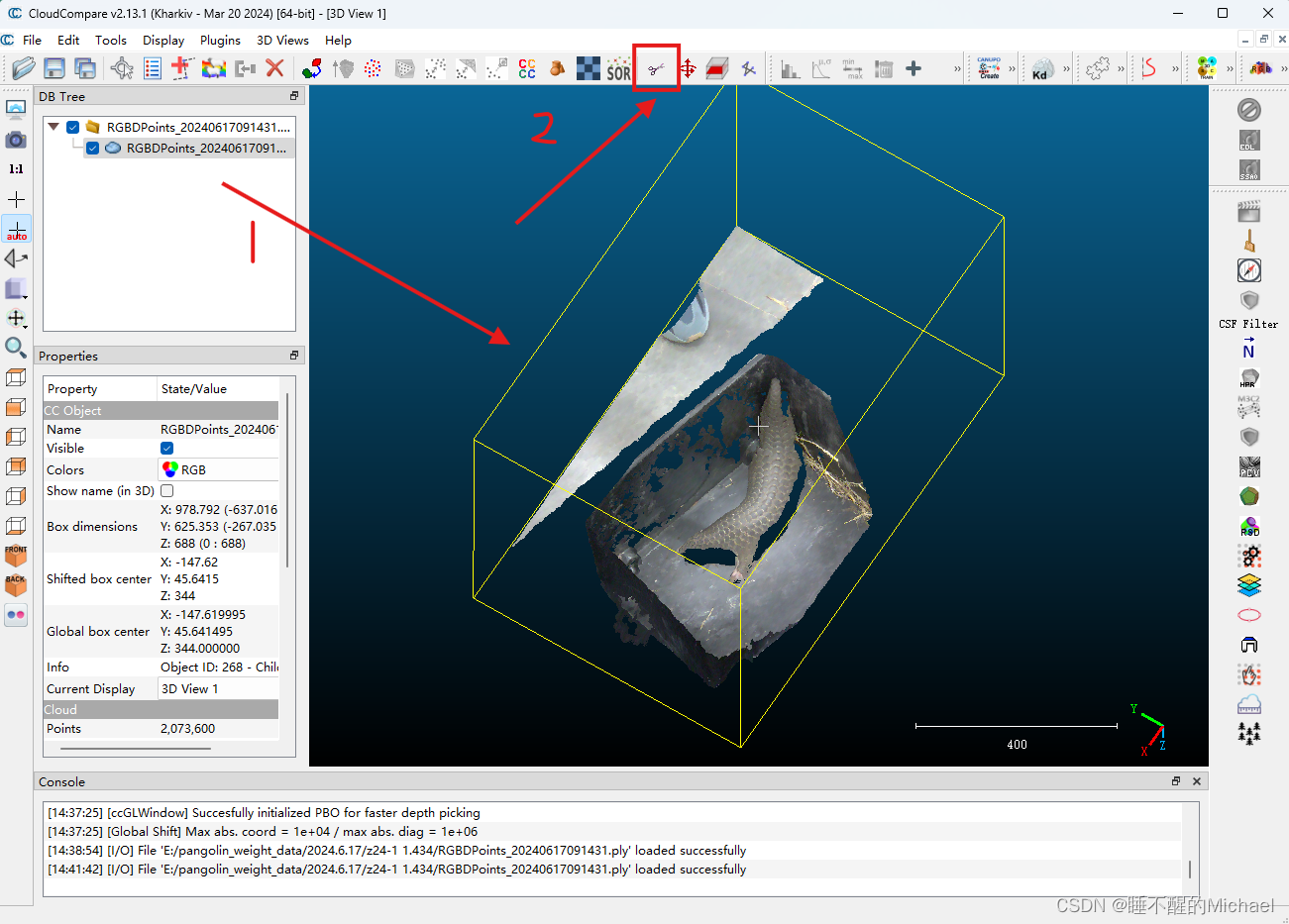Click the RSD plugin icon
Viewport: 1289px width, 924px height.
click(x=1249, y=526)
